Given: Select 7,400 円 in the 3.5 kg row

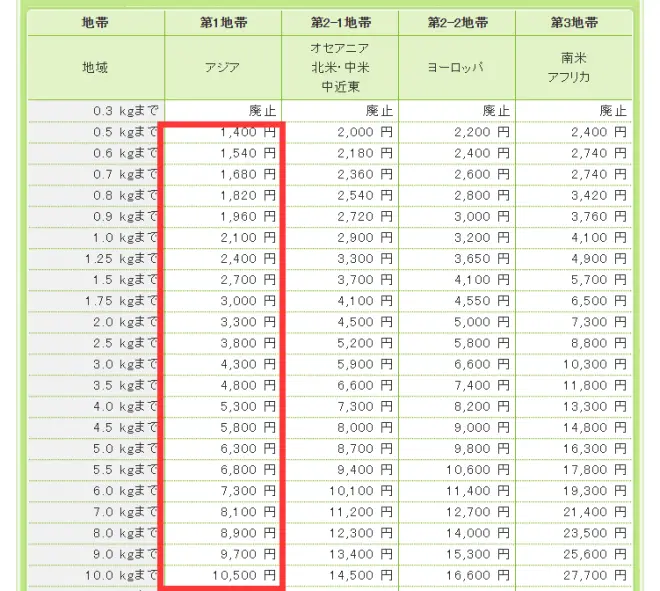Looking at the screenshot, I should [x=482, y=385].
